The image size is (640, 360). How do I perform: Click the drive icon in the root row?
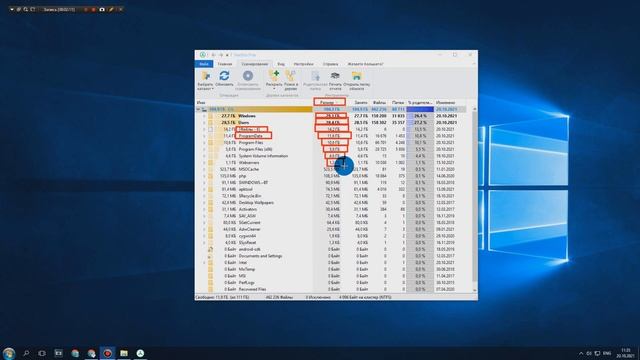pyautogui.click(x=204, y=109)
